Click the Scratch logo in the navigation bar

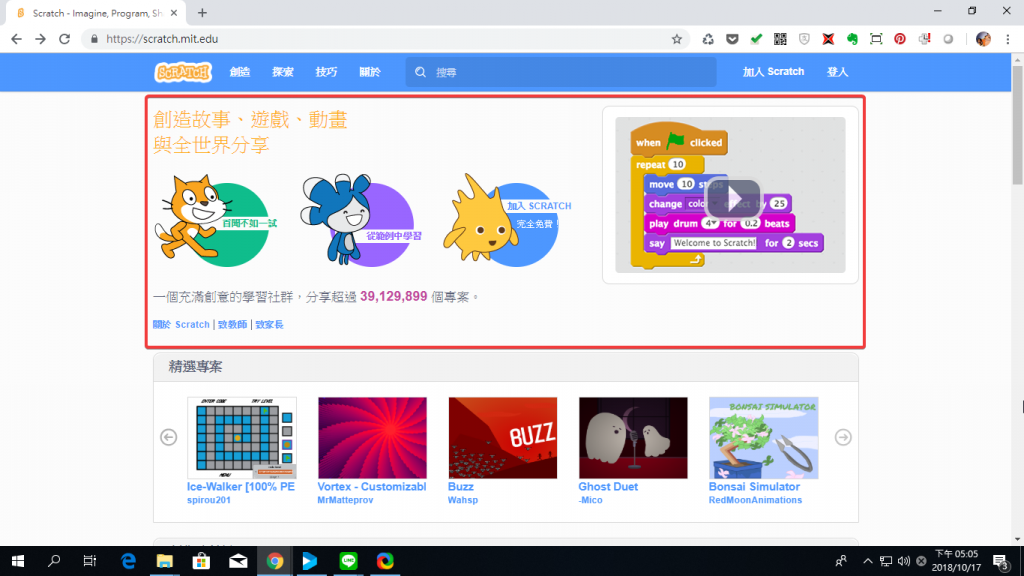[x=183, y=72]
